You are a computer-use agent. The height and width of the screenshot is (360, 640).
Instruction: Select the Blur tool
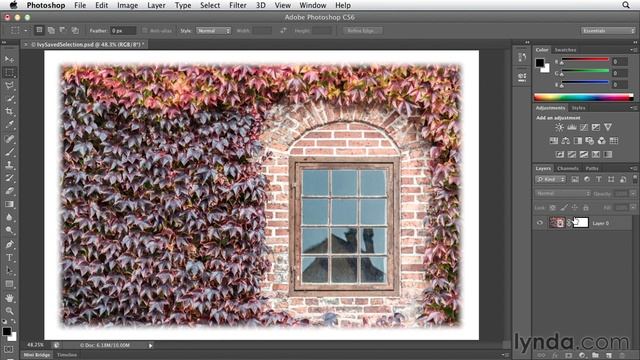click(x=9, y=217)
